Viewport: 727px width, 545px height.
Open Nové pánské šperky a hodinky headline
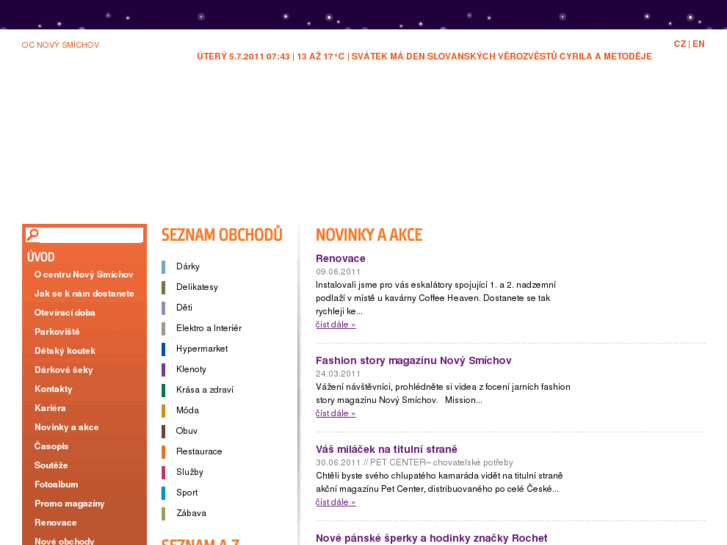tap(431, 538)
